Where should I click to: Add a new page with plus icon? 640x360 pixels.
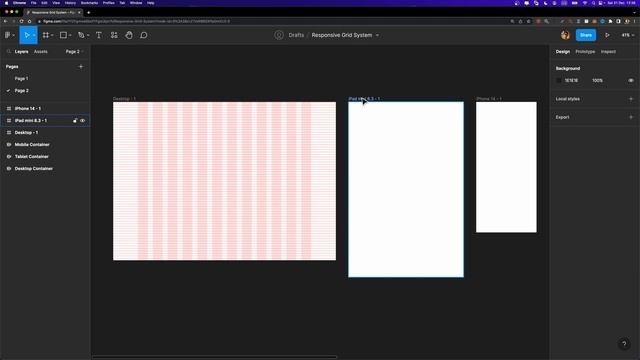click(x=81, y=67)
